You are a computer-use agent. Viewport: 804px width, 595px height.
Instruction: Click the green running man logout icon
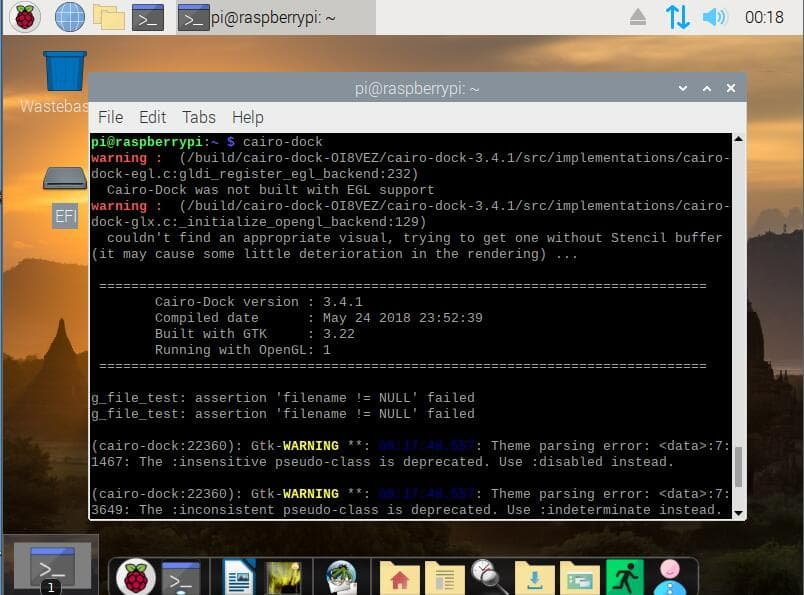pyautogui.click(x=625, y=578)
